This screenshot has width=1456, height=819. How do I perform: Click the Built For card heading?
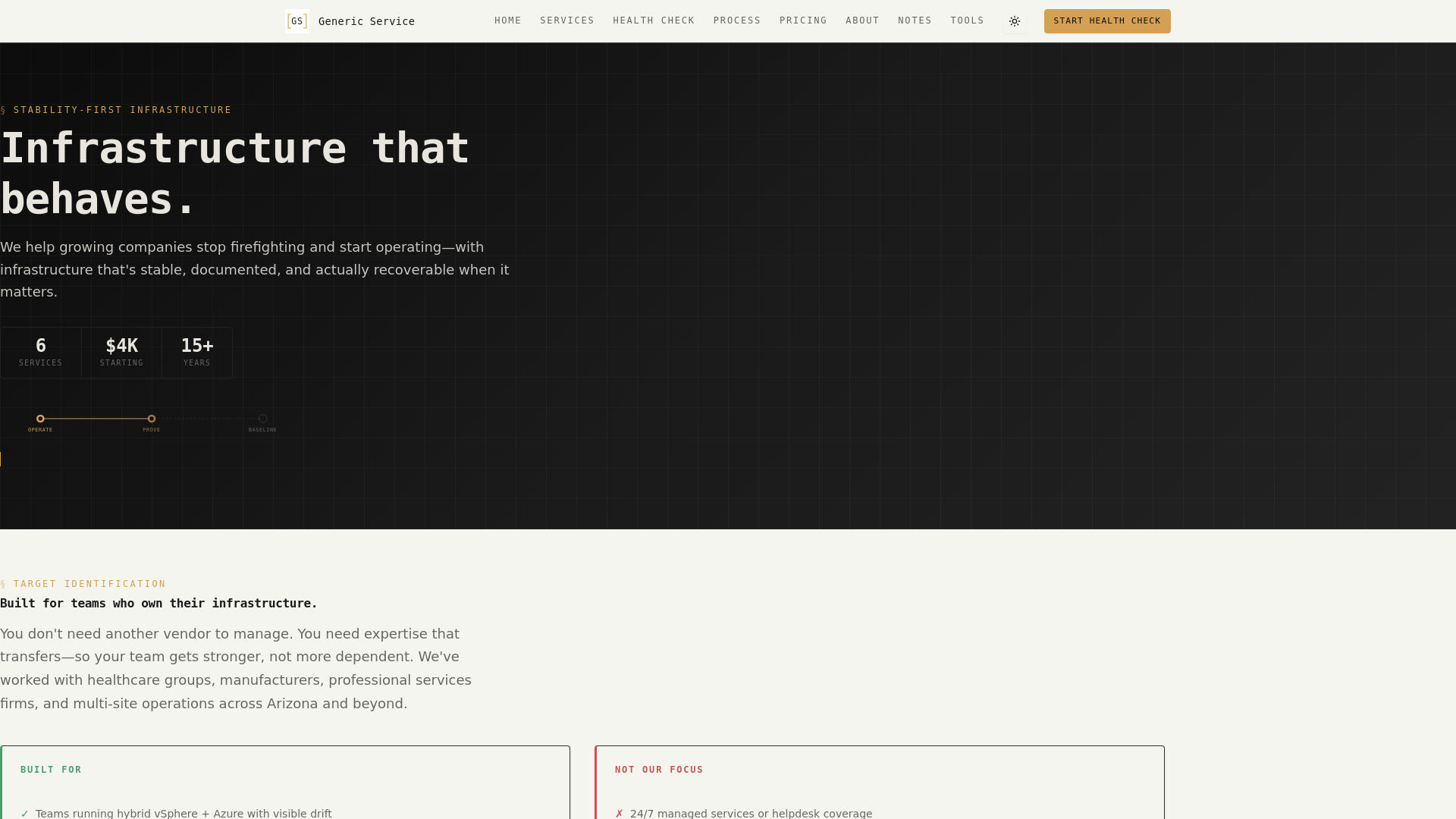click(x=51, y=770)
